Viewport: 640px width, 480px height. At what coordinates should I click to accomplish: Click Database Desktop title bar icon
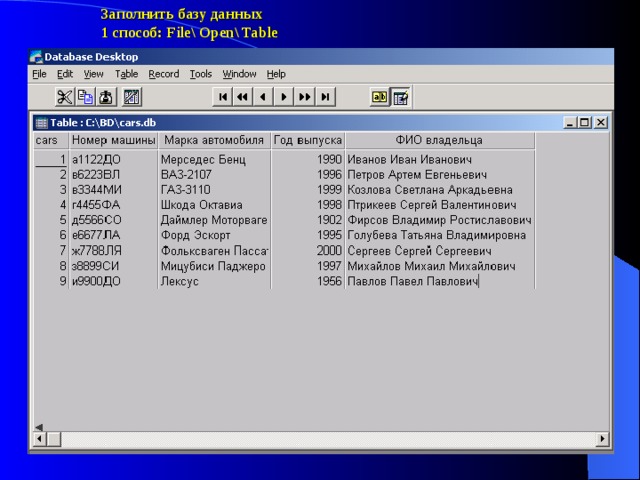coord(36,56)
